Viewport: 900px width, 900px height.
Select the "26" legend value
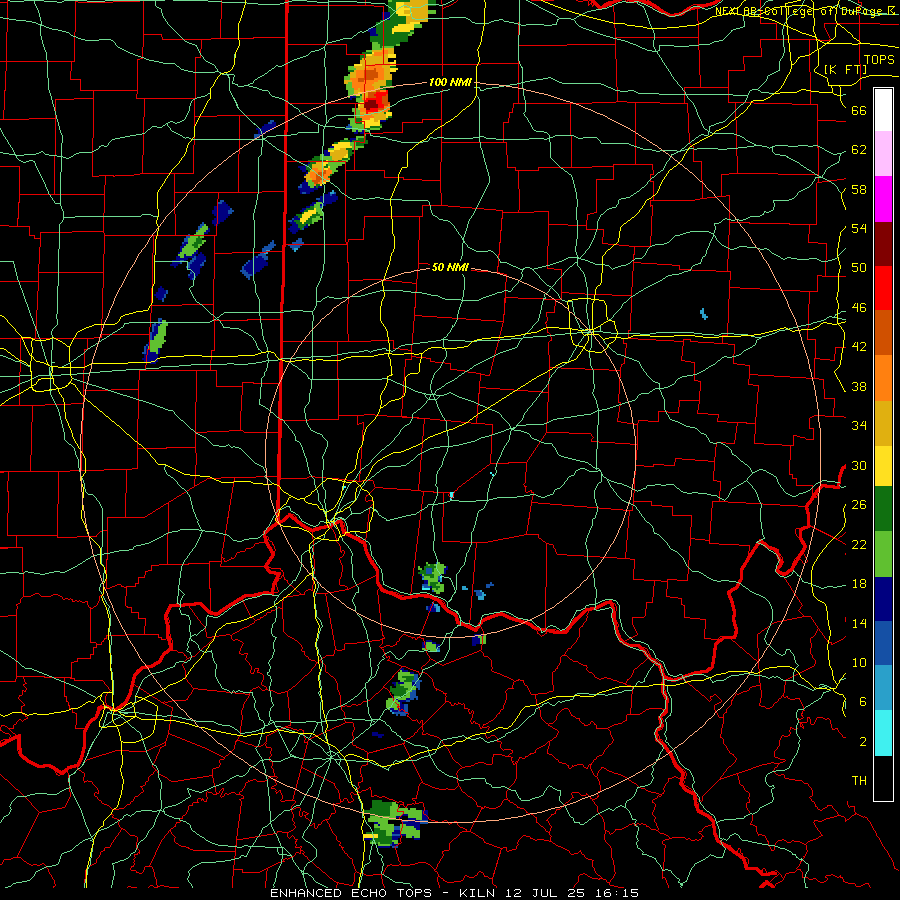pos(859,505)
